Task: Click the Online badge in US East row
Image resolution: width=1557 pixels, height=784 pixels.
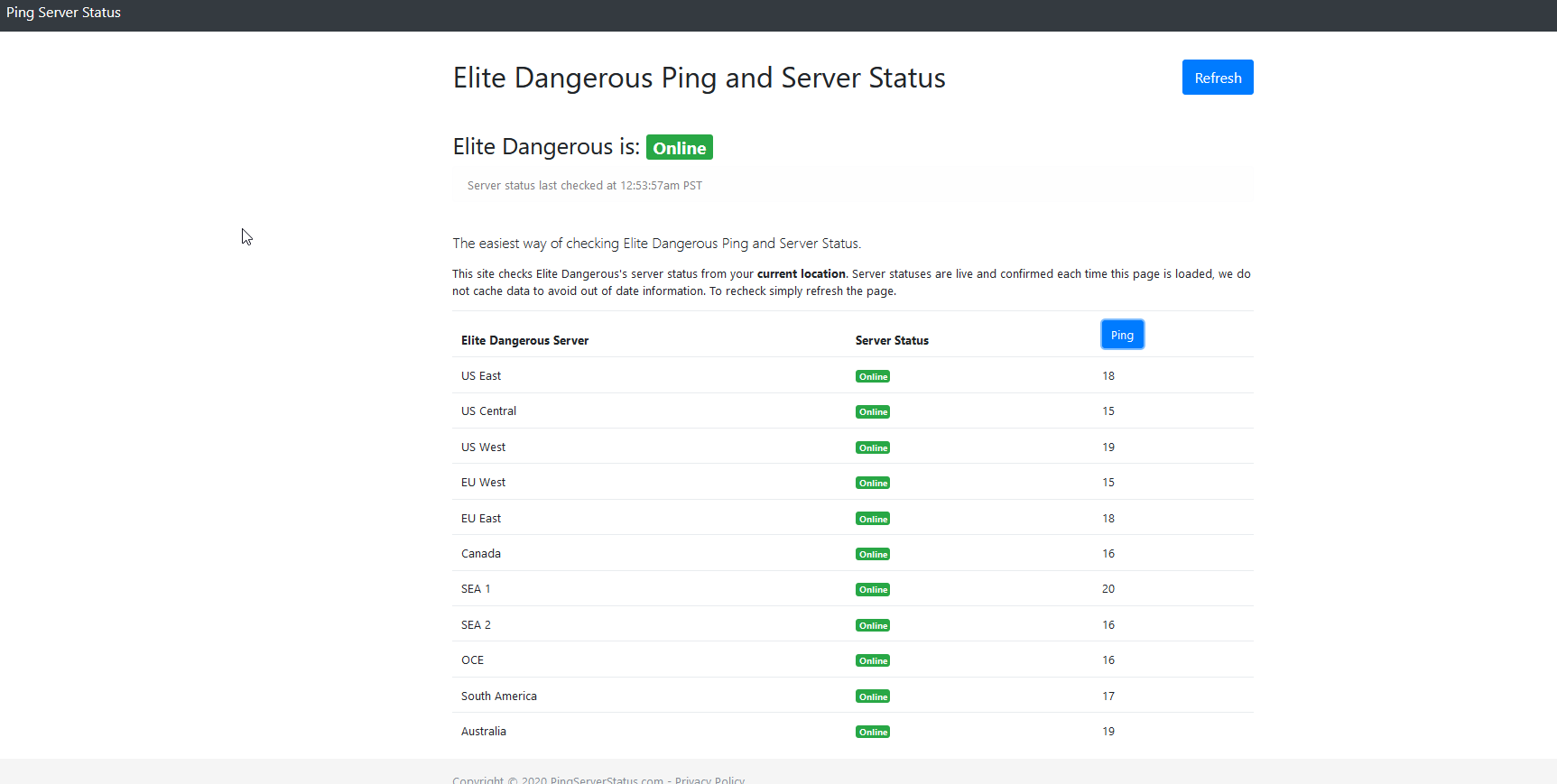Action: point(873,376)
